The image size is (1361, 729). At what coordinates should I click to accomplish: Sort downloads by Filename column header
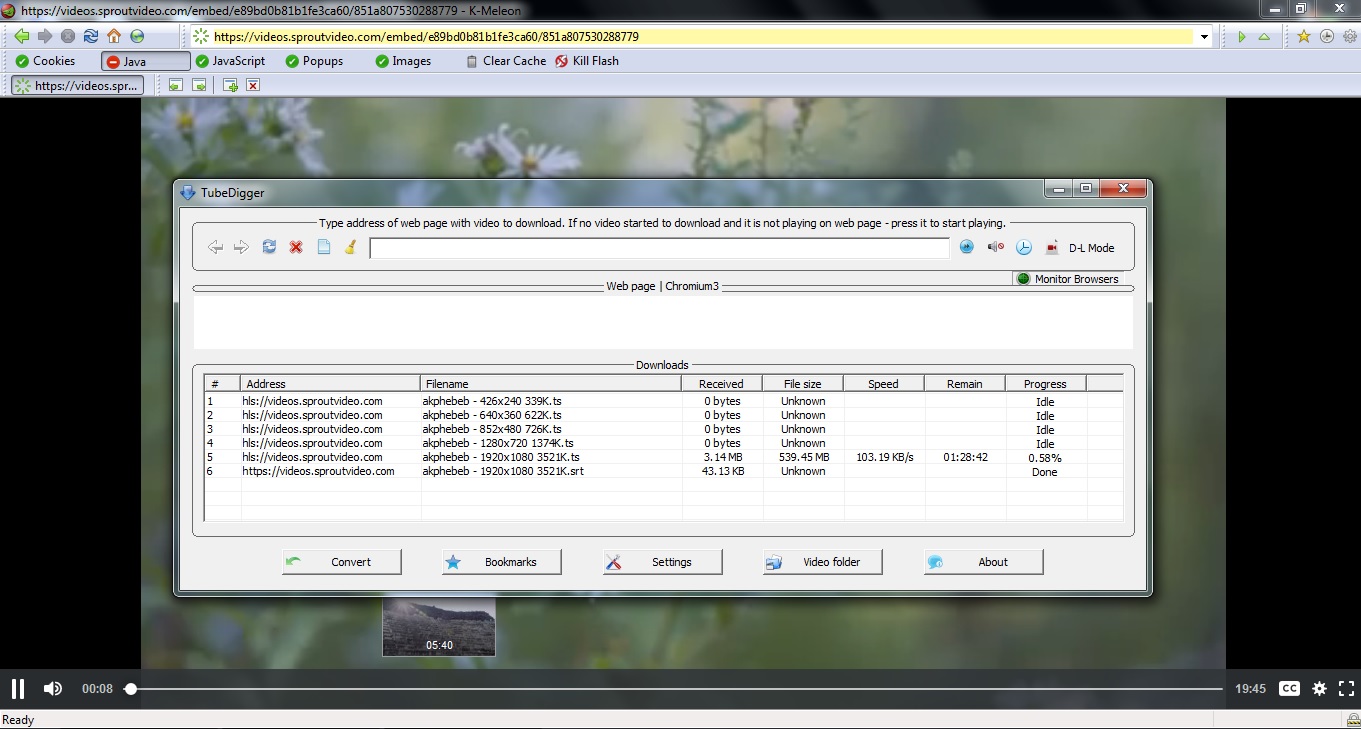click(x=551, y=384)
